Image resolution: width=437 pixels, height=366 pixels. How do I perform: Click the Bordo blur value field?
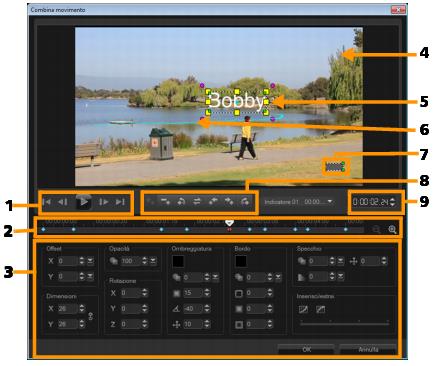pyautogui.click(x=256, y=309)
